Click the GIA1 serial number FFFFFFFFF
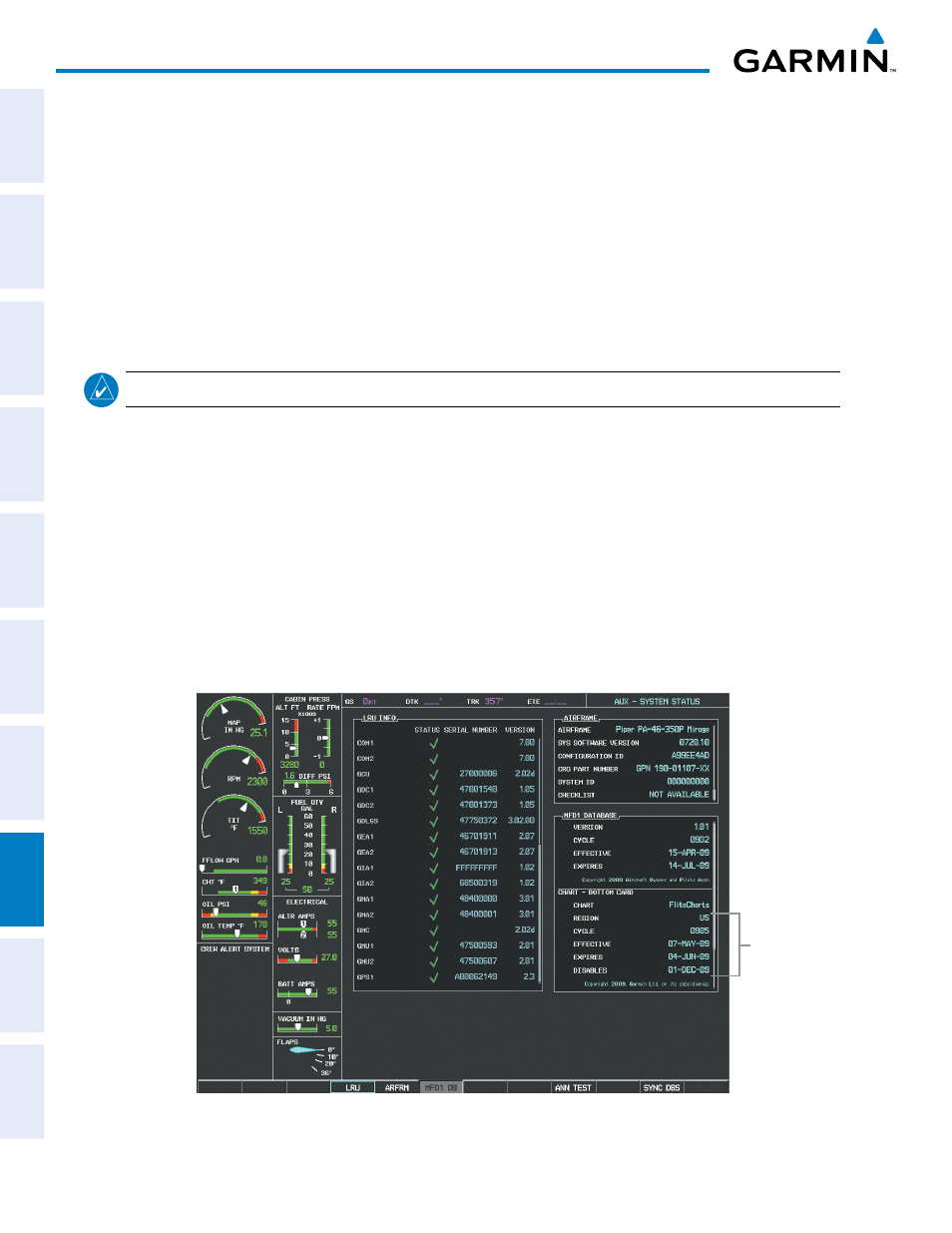The image size is (952, 1233). point(476,868)
